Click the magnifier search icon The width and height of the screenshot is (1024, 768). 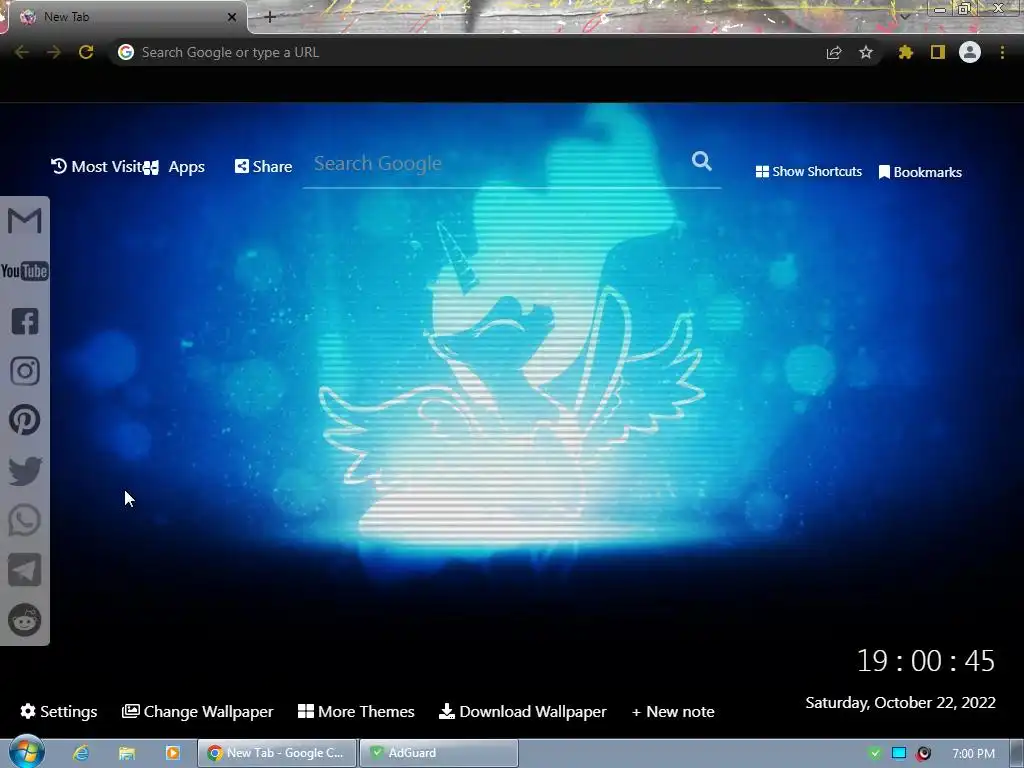coord(701,161)
